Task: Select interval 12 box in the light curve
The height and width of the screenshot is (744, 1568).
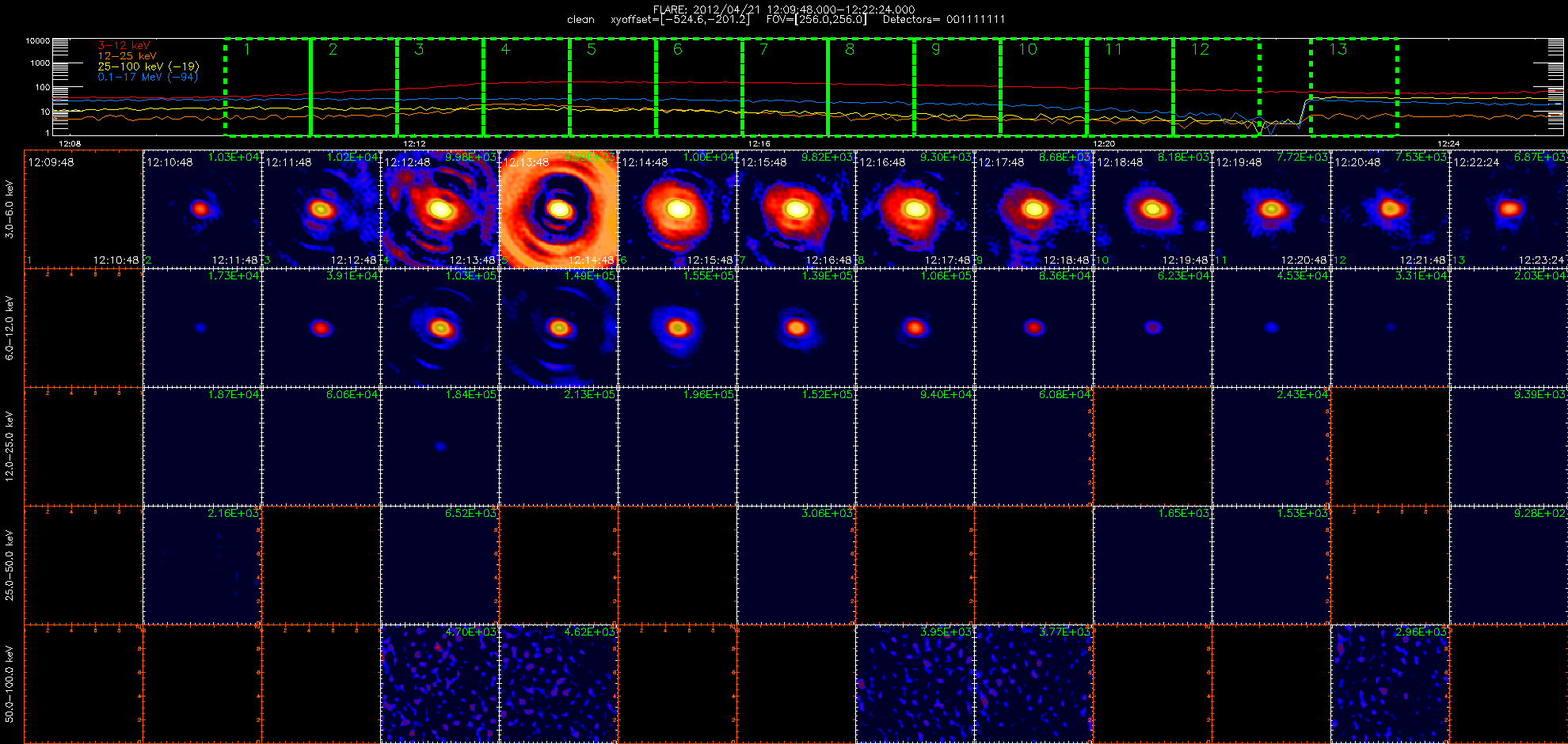Action: tap(1216, 87)
